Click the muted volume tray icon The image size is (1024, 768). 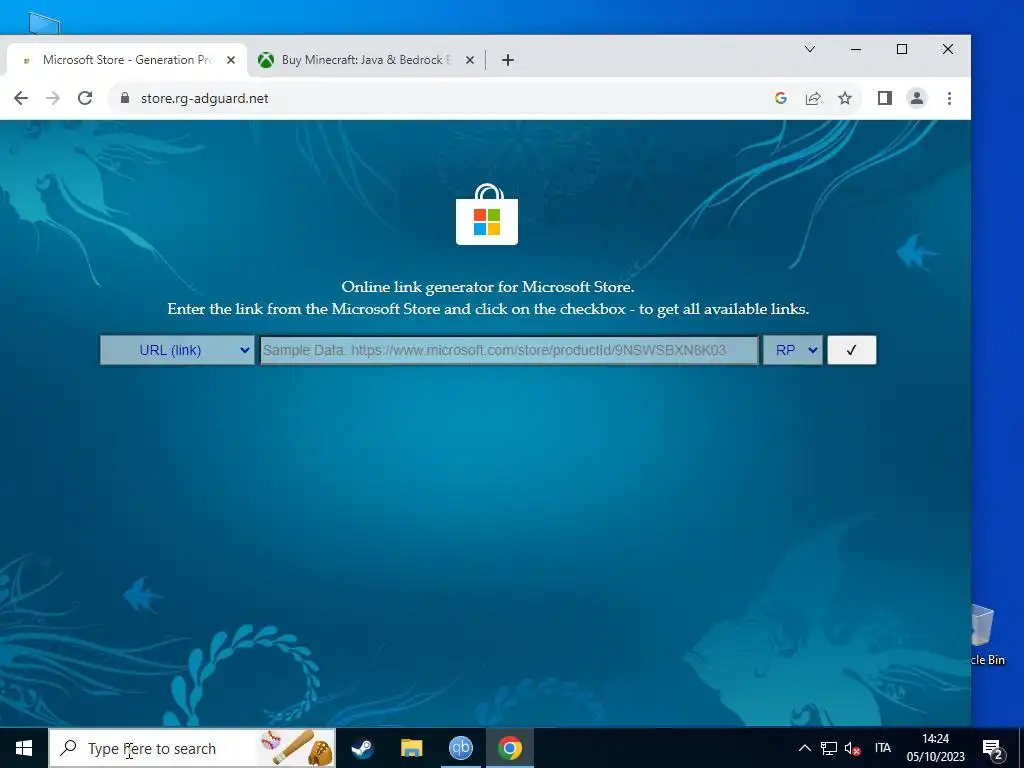point(852,748)
